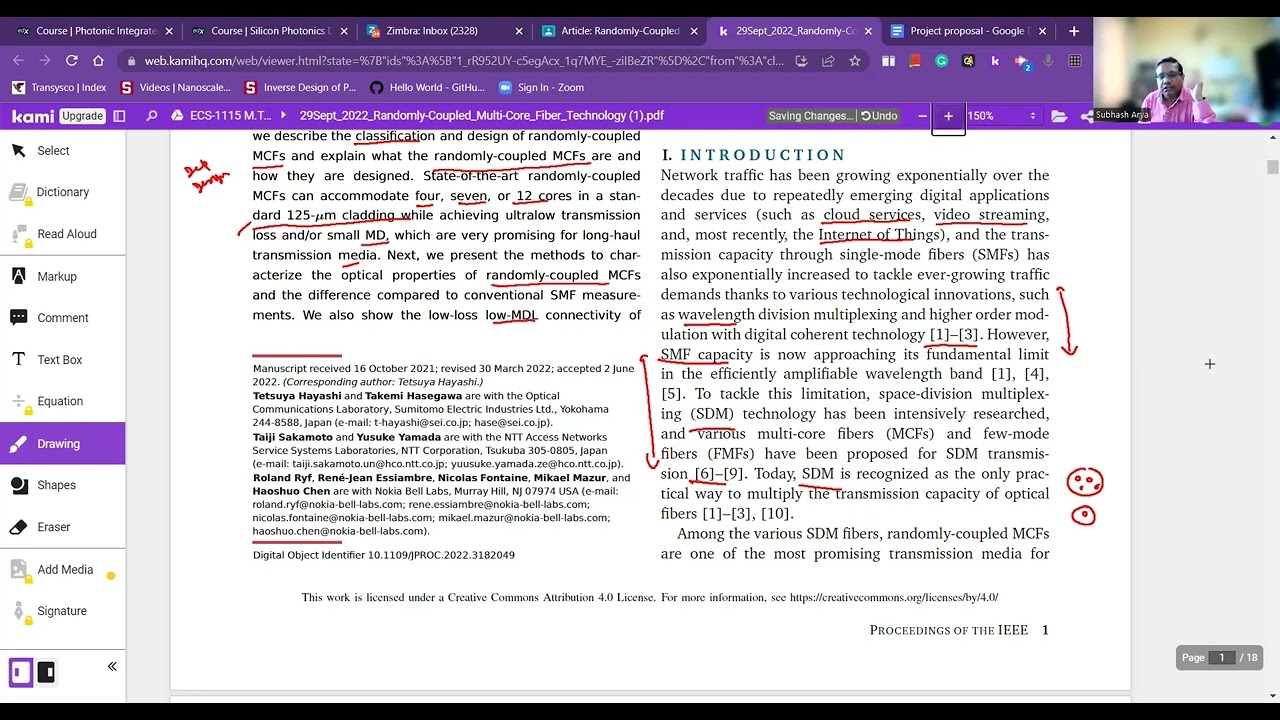Screen dimensions: 1280x720
Task: Click the creativecommons.org license link
Action: click(x=894, y=598)
